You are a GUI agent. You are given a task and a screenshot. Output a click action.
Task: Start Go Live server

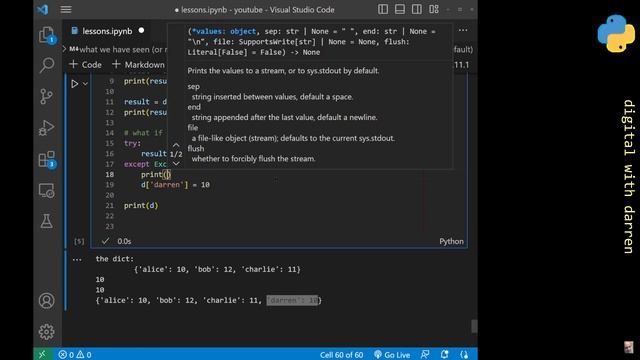click(x=392, y=355)
